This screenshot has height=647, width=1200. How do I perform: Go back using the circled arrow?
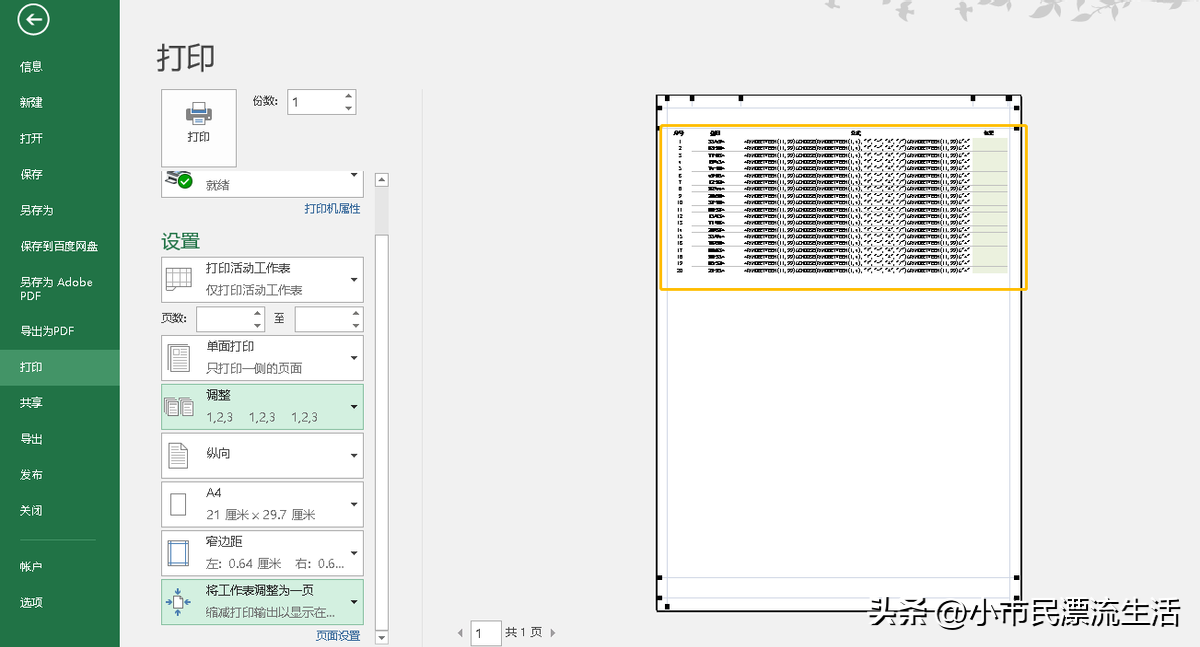[34, 19]
